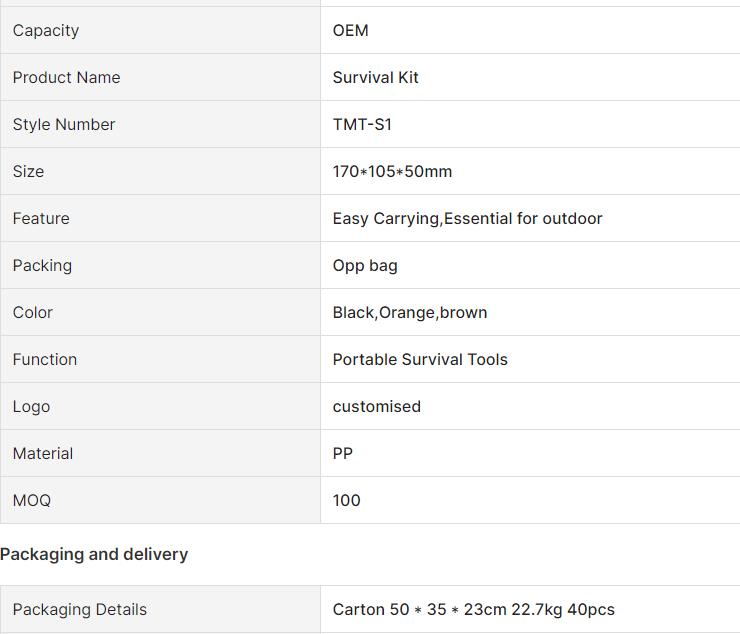This screenshot has height=634, width=740.
Task: Click the "170*105*50mm" size value
Action: [392, 171]
